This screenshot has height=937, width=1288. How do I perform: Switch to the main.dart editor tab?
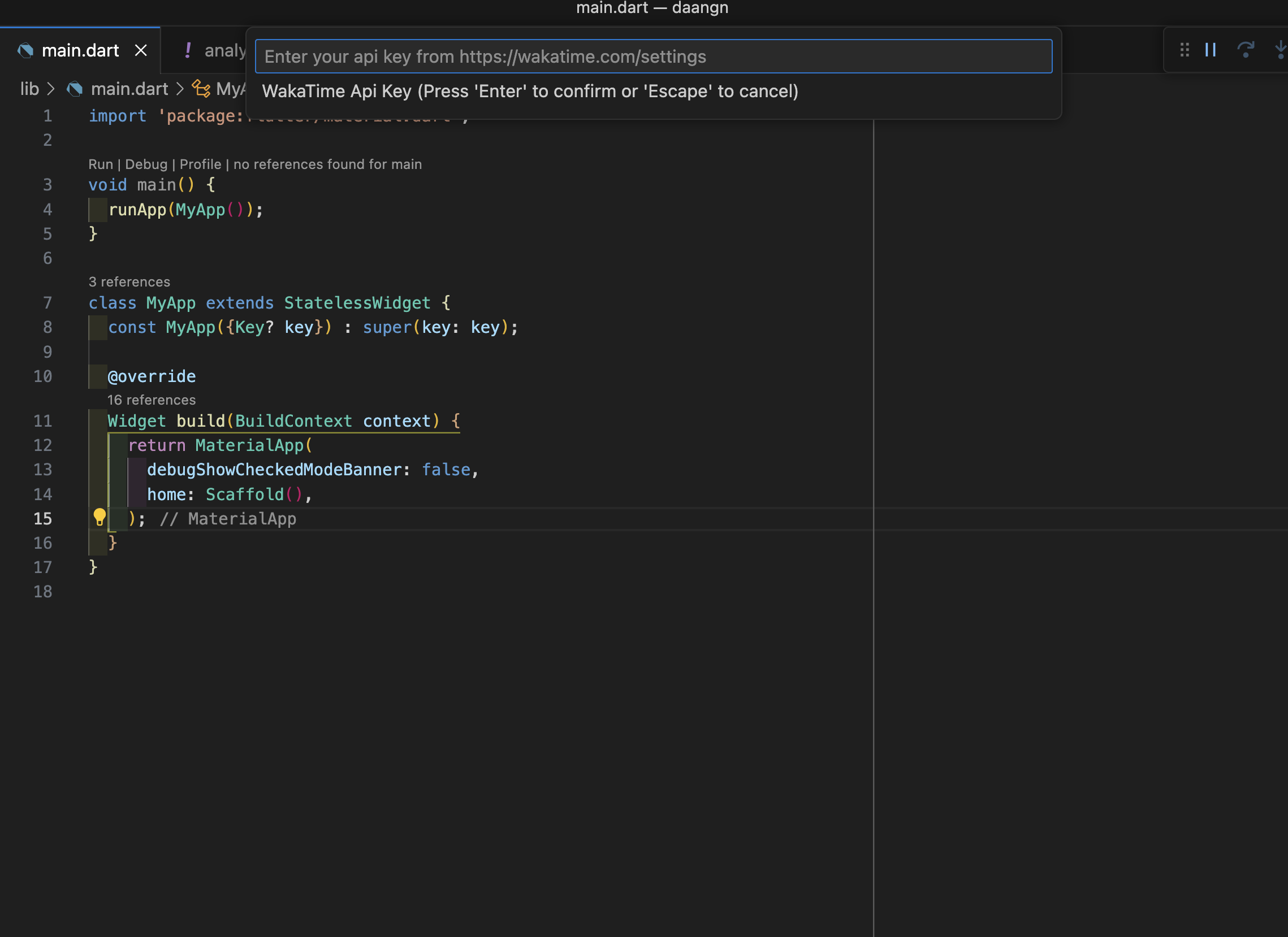(80, 50)
